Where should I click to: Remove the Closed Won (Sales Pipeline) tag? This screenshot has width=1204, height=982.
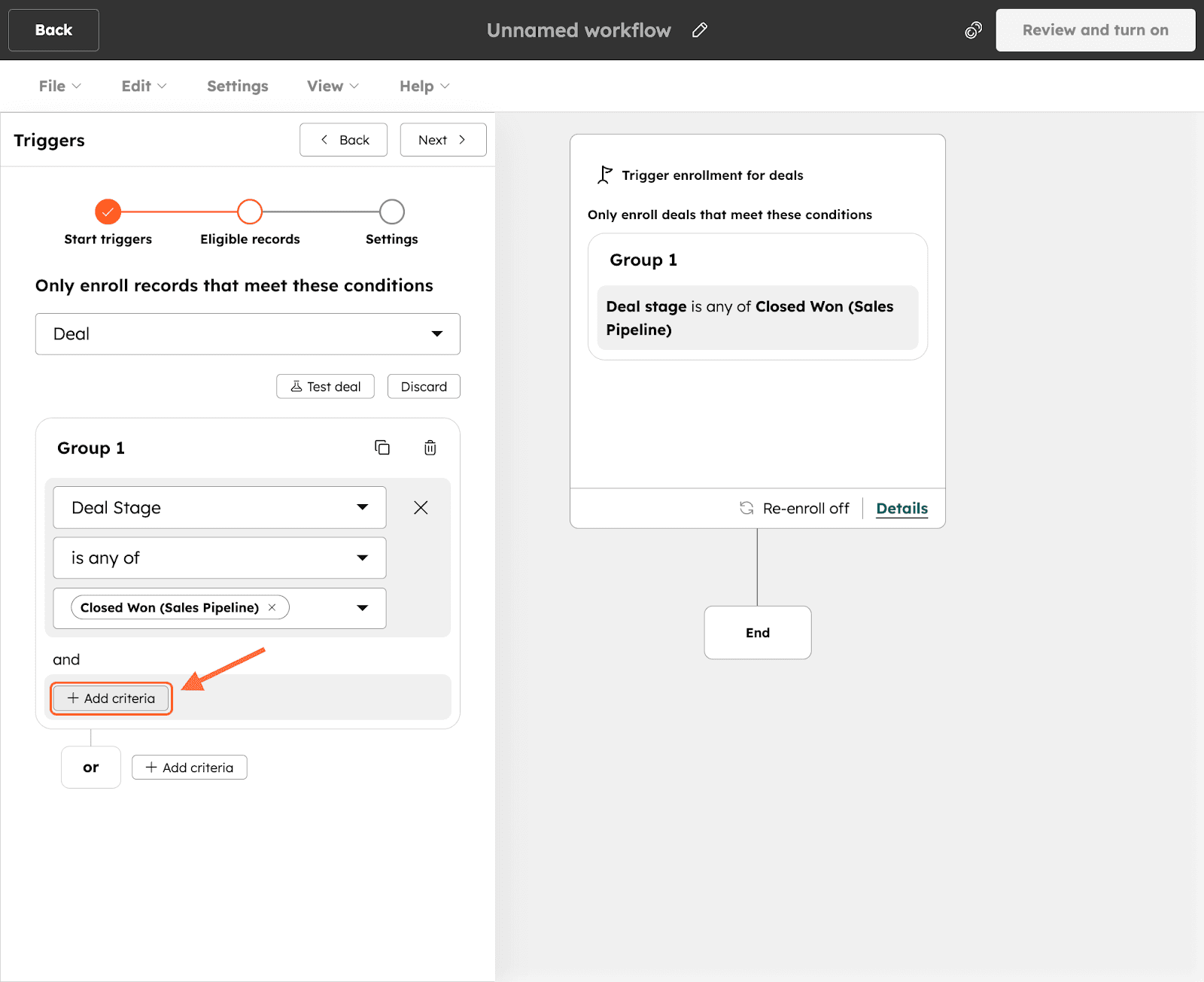click(272, 607)
